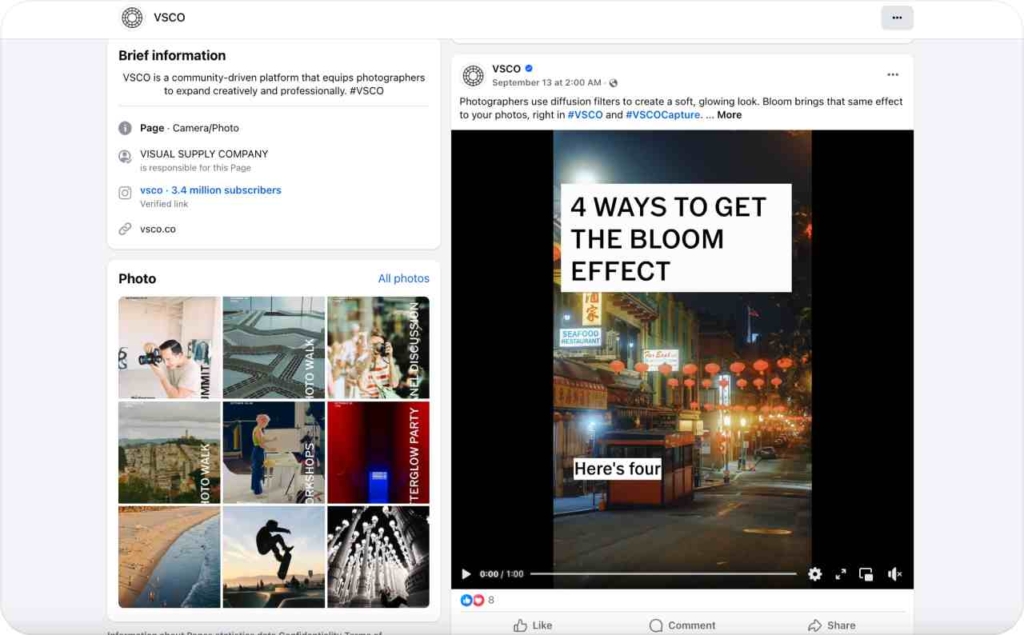Unmute the video sound
Screen dimensions: 1024x635
click(894, 574)
